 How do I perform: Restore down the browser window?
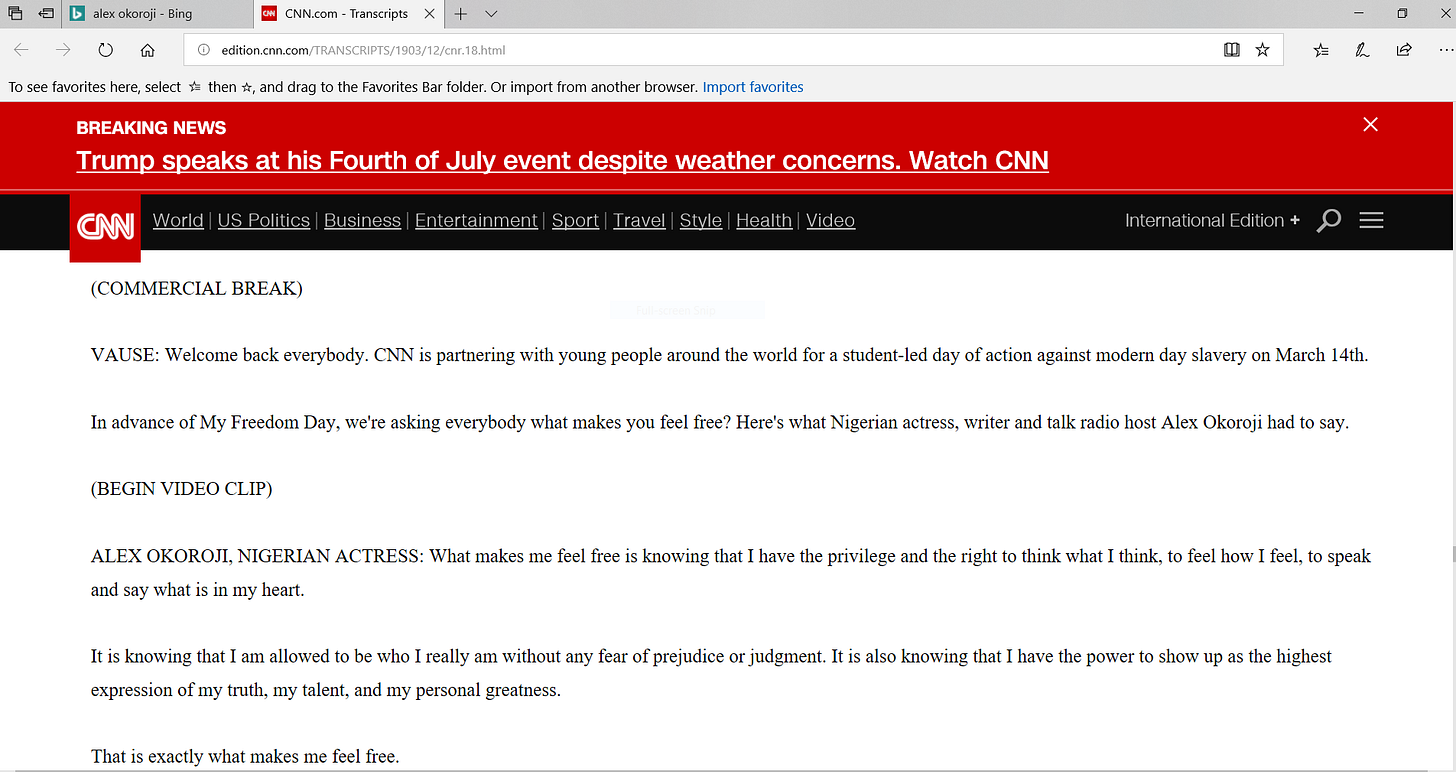coord(1403,14)
